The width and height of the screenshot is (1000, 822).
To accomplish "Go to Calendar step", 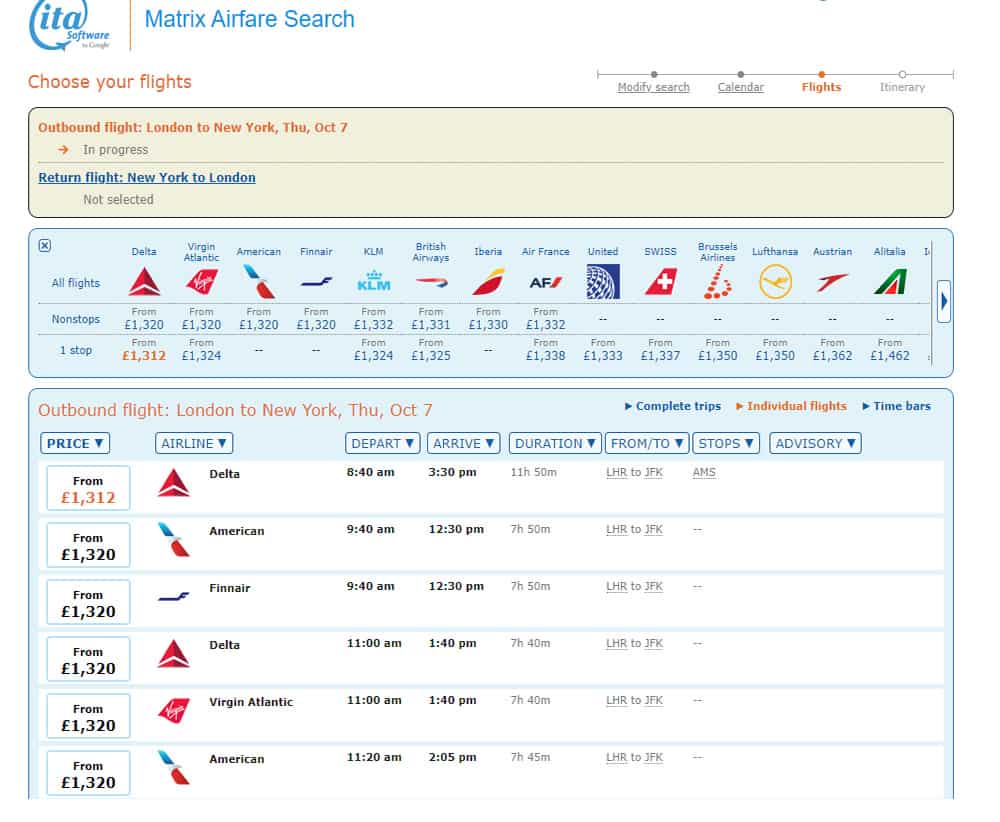I will pyautogui.click(x=740, y=87).
